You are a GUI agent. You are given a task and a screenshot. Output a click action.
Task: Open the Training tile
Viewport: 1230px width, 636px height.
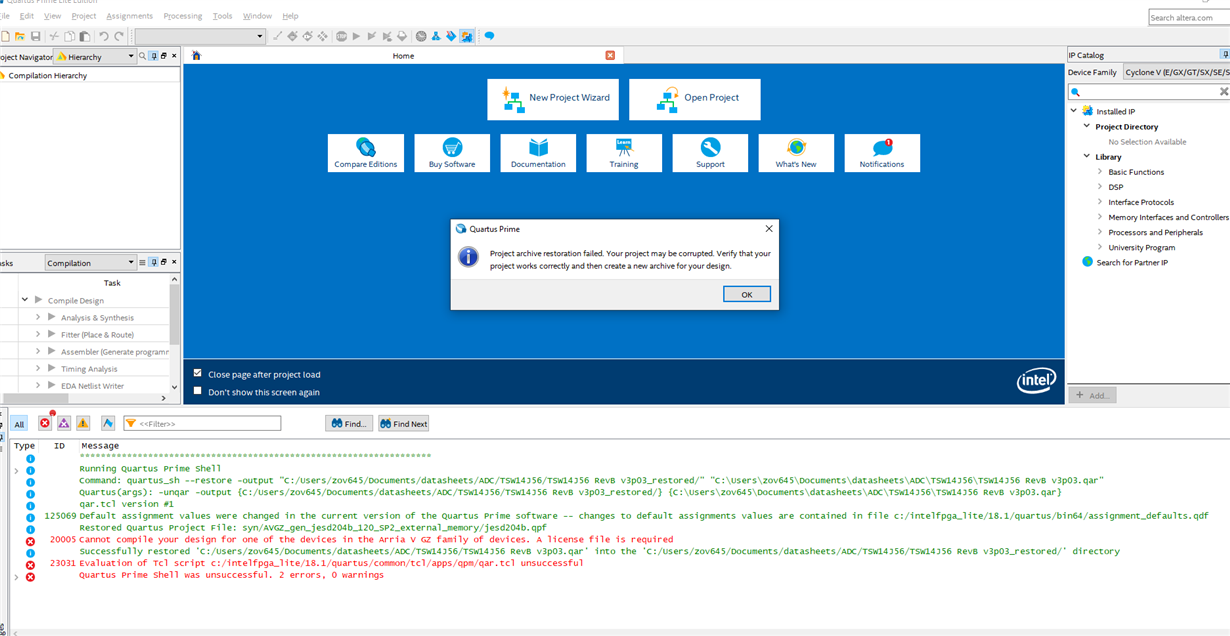tap(624, 153)
